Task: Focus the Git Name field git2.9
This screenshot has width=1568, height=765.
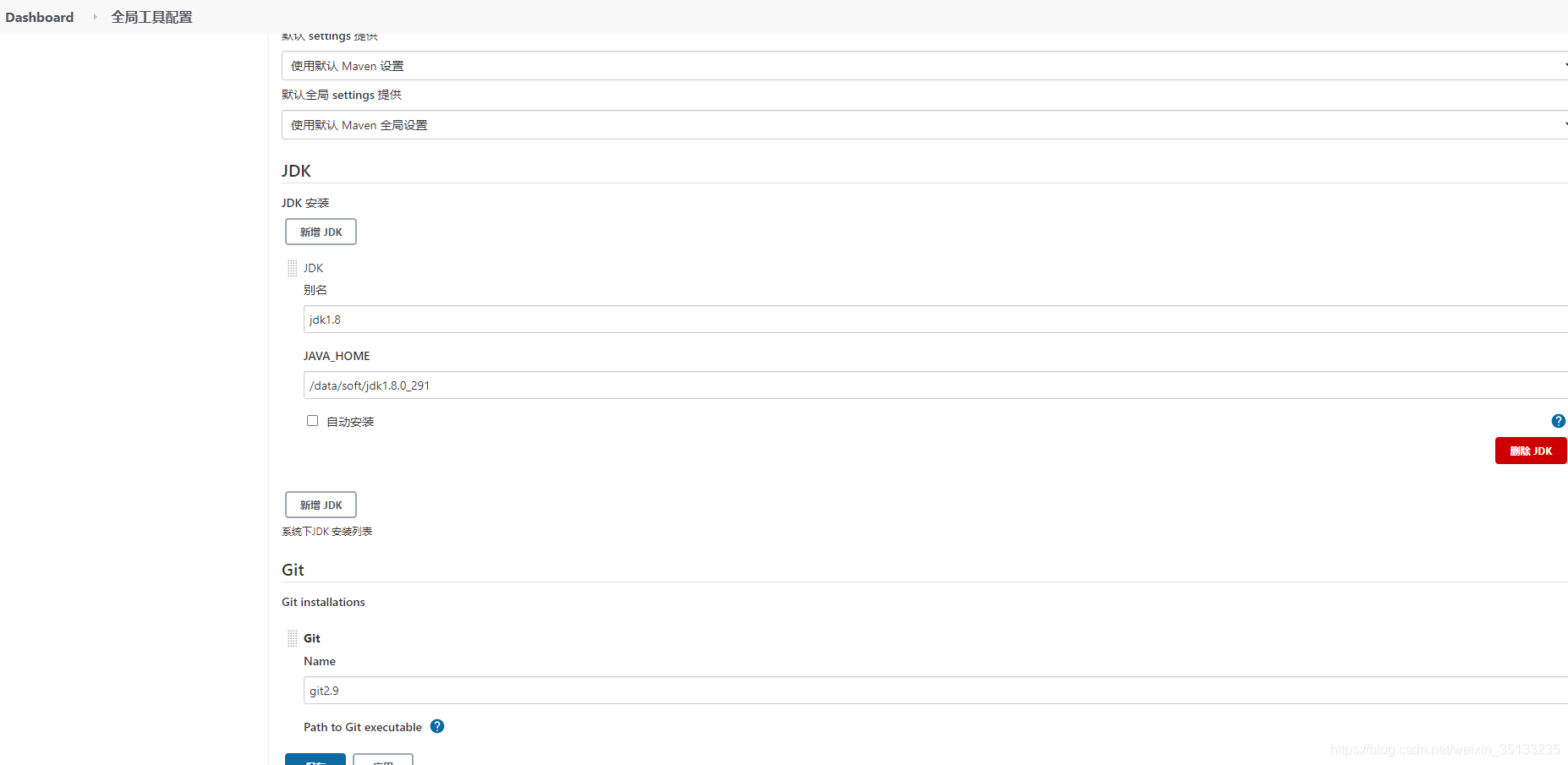Action: 935,691
